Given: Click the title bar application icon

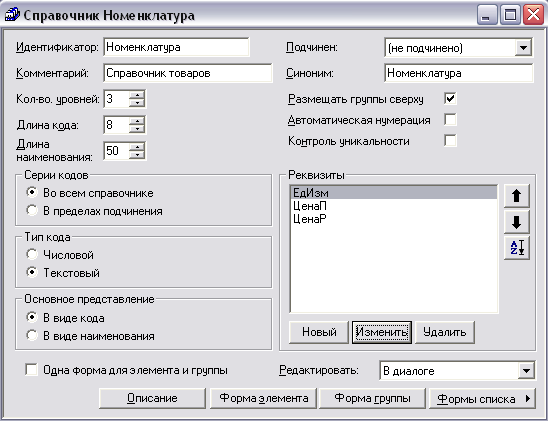Looking at the screenshot, I should pyautogui.click(x=12, y=15).
